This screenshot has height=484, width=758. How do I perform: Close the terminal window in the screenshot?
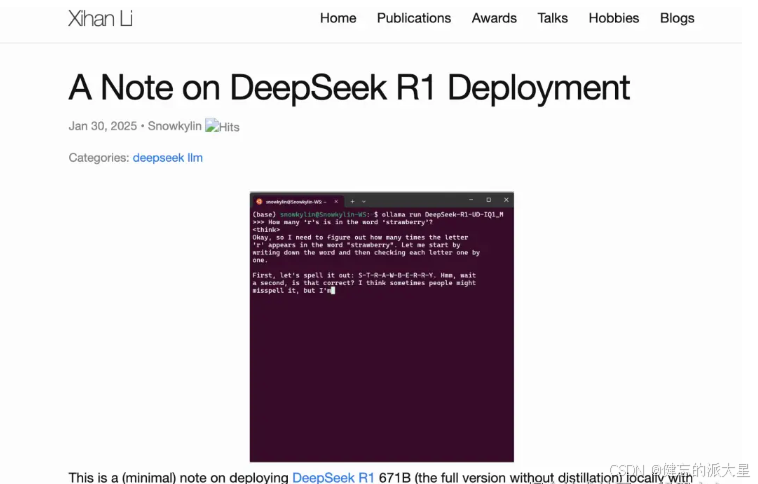[506, 200]
